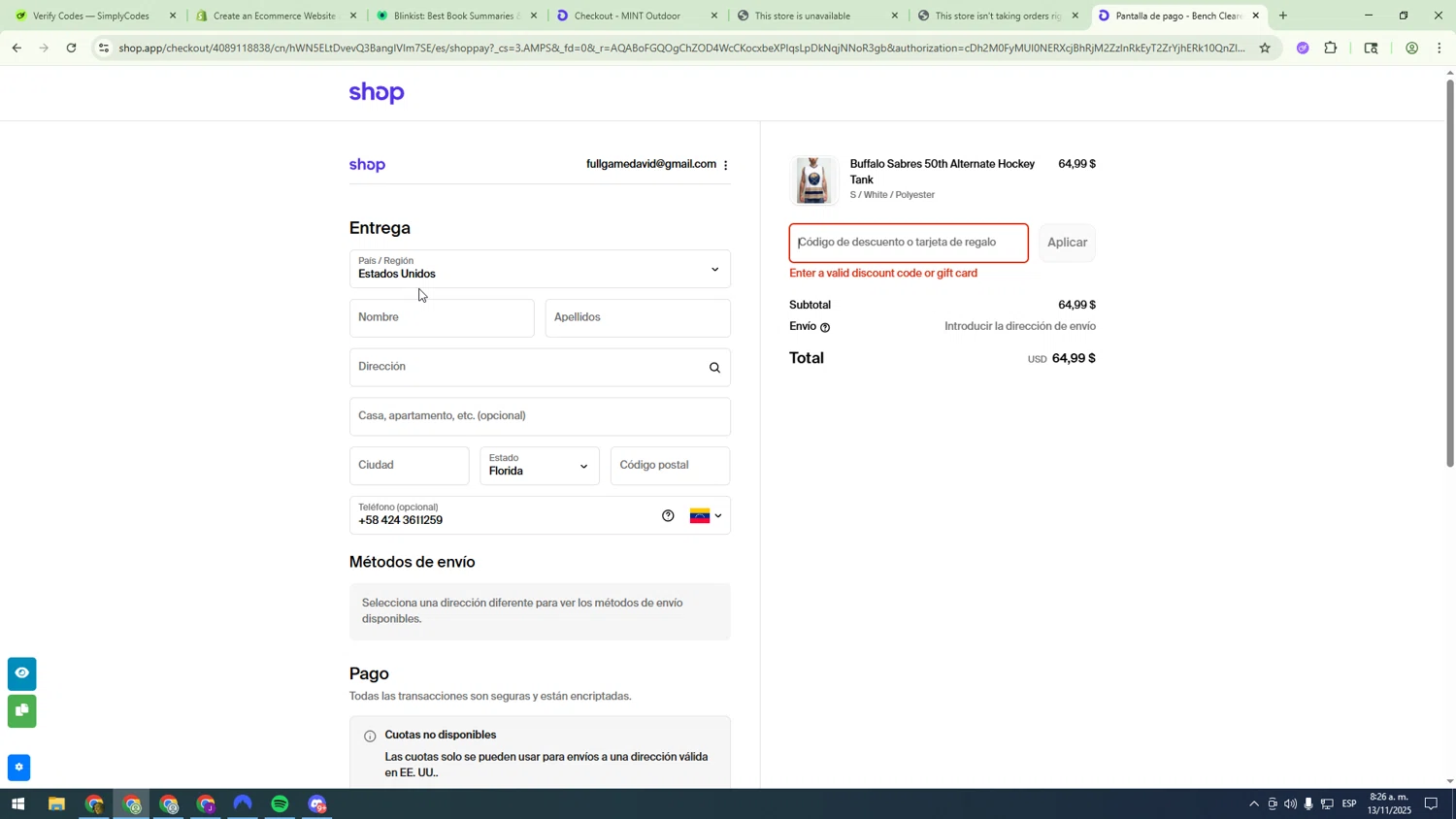Open the volume control in system tray

[1290, 804]
